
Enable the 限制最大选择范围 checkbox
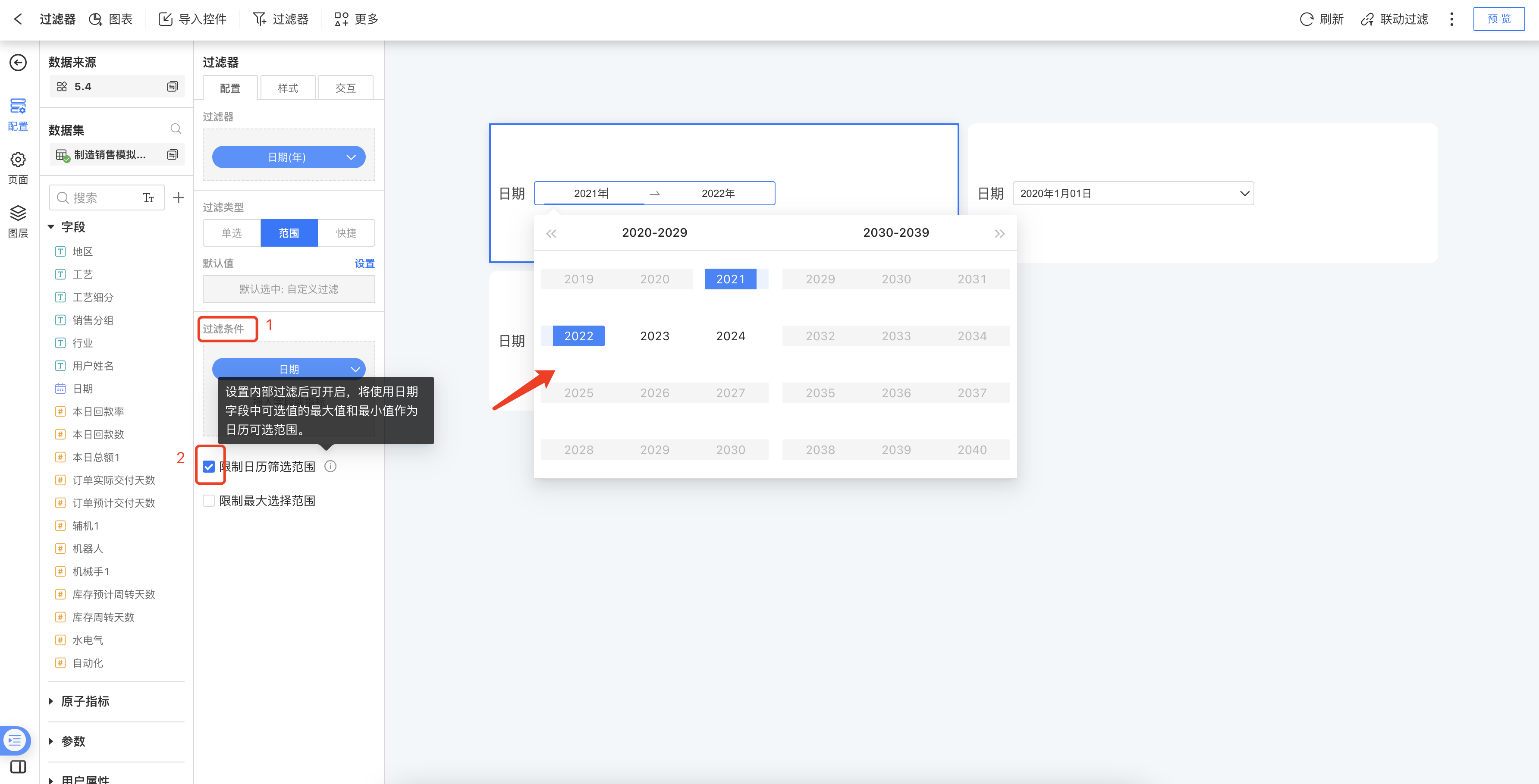coord(208,500)
